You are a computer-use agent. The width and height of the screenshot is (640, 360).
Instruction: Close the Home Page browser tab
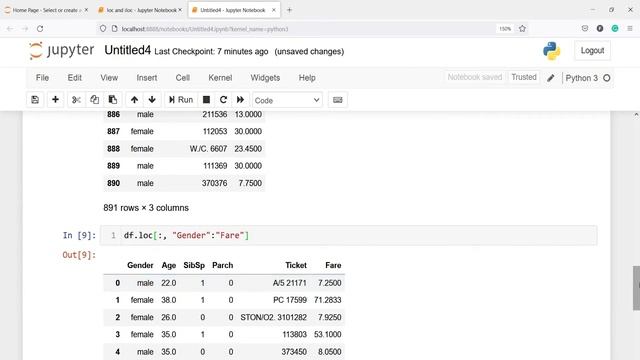pos(86,10)
